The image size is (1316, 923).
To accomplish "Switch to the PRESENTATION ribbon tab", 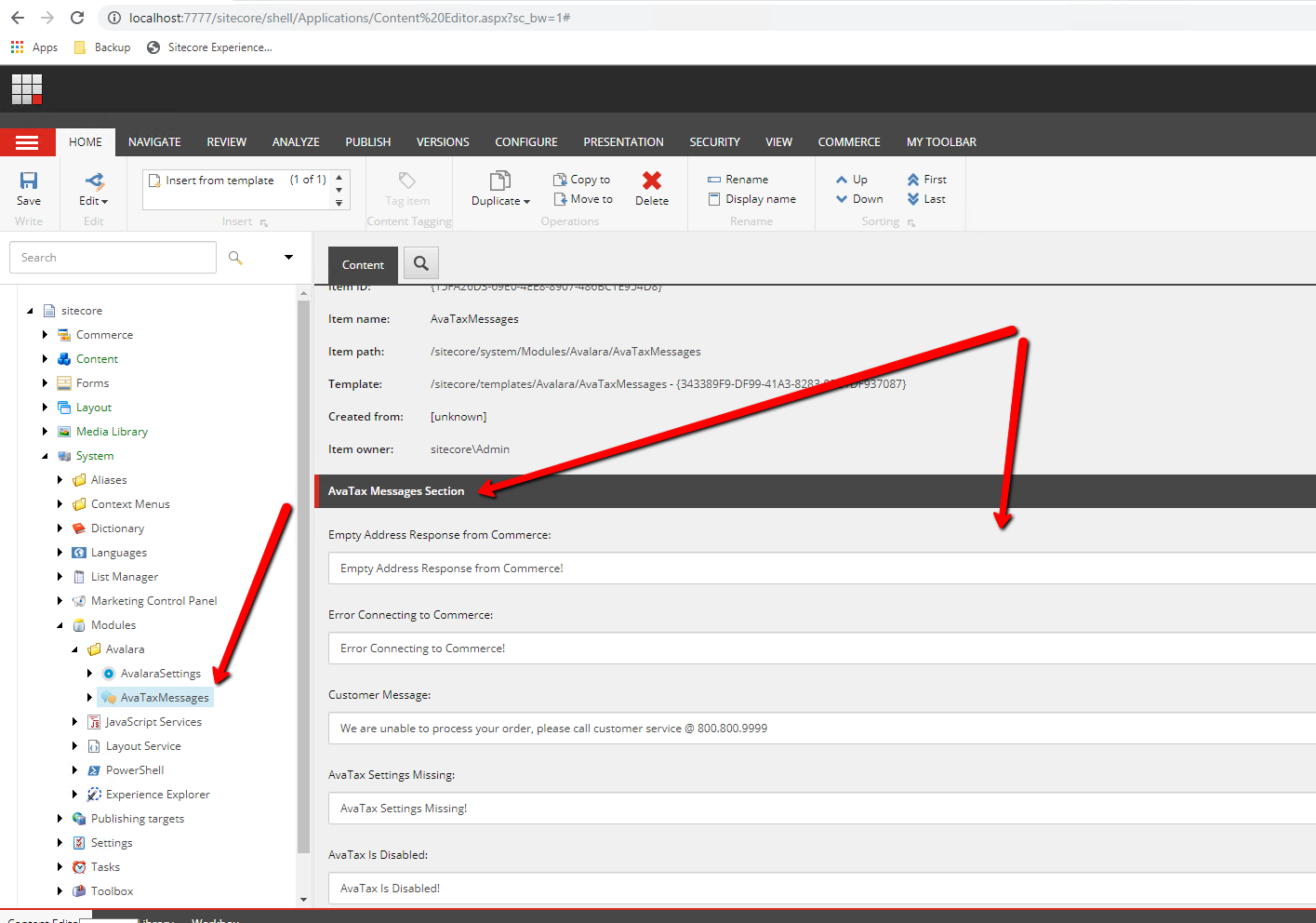I will click(623, 142).
